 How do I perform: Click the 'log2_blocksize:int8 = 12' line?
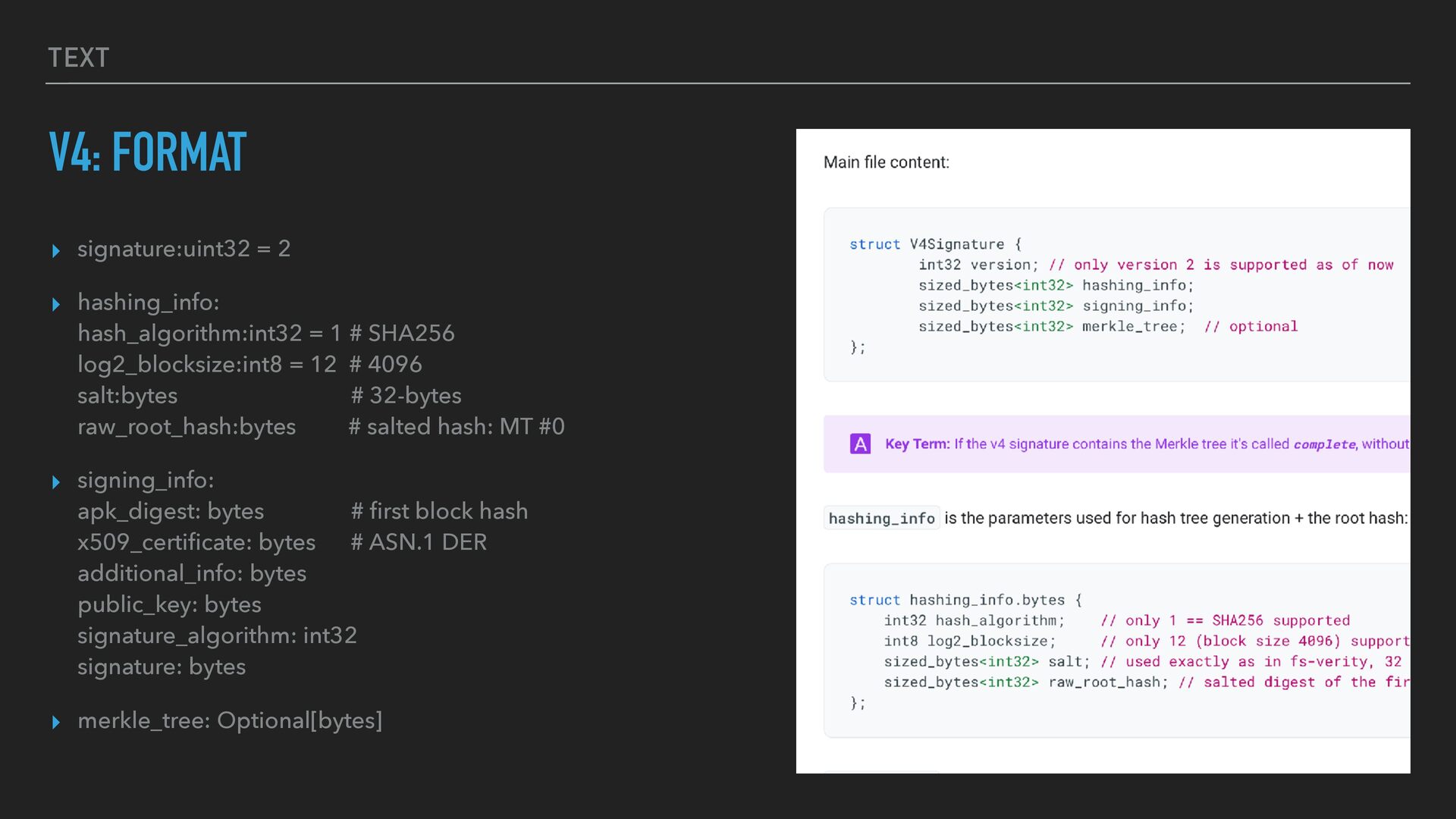tap(206, 365)
